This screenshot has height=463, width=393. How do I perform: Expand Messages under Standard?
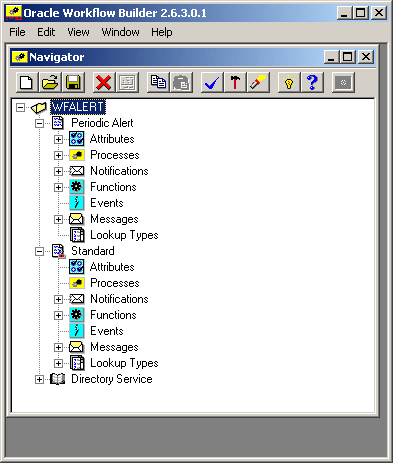(x=58, y=347)
